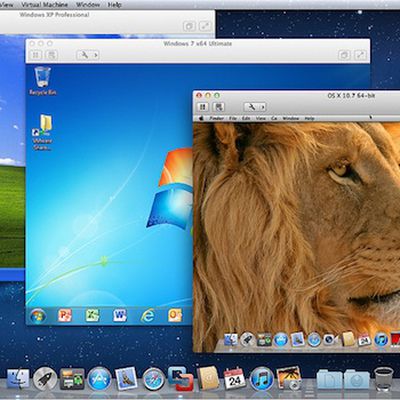400x400 pixels.
Task: Open Apple menu inside OS X 10.7 guest
Action: click(201, 118)
